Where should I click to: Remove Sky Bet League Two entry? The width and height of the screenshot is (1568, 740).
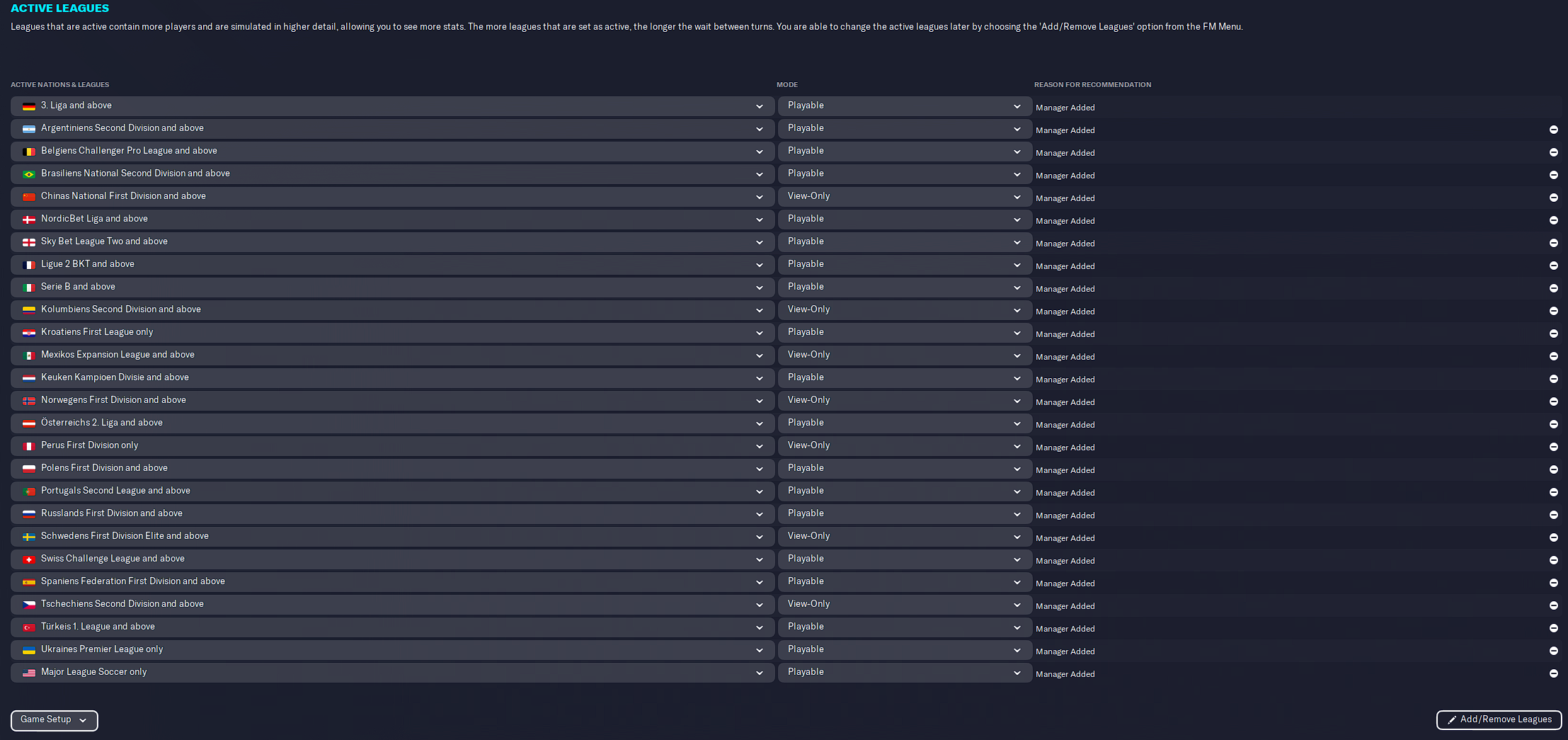click(1553, 243)
